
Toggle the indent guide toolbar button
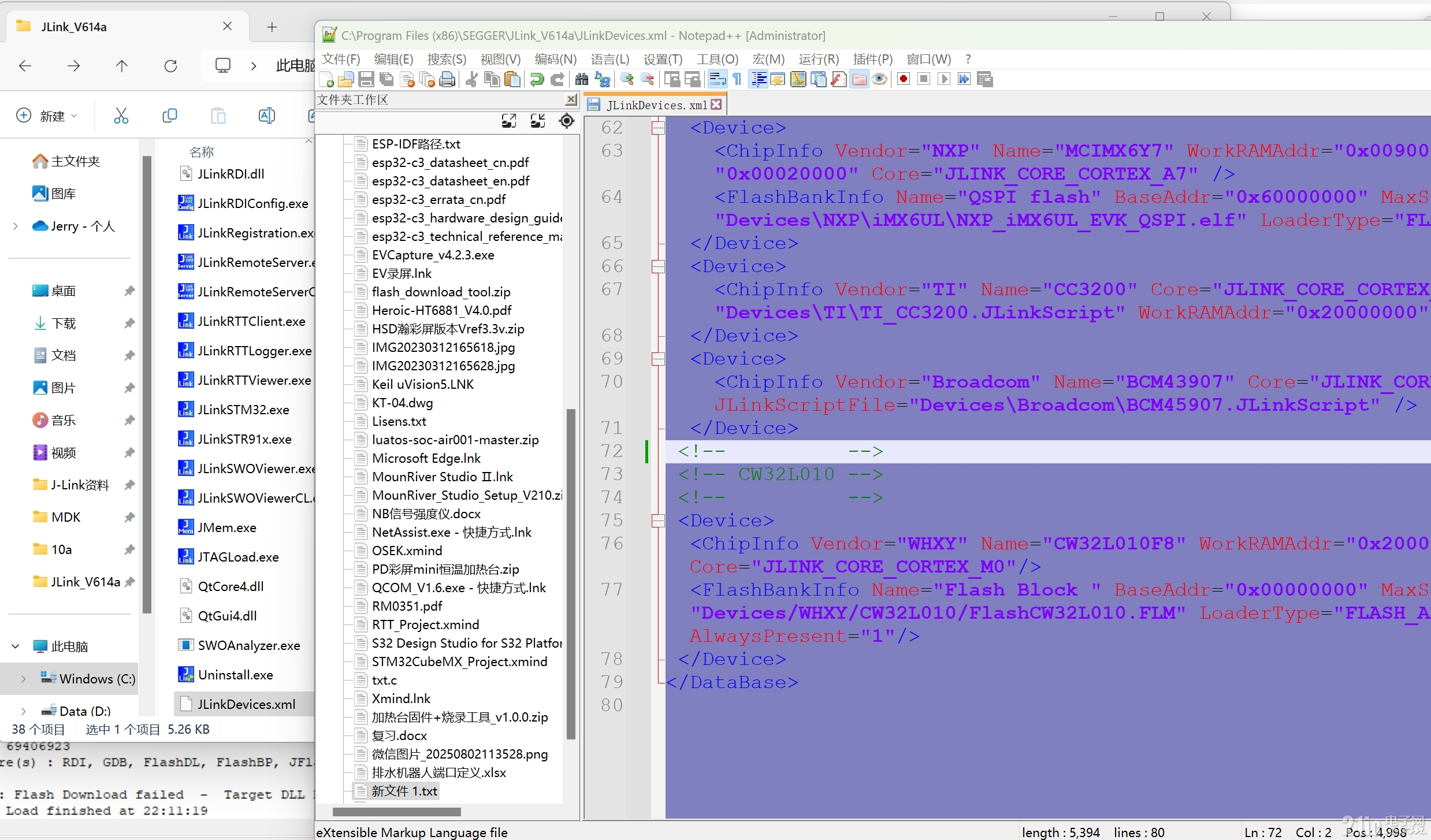[758, 79]
